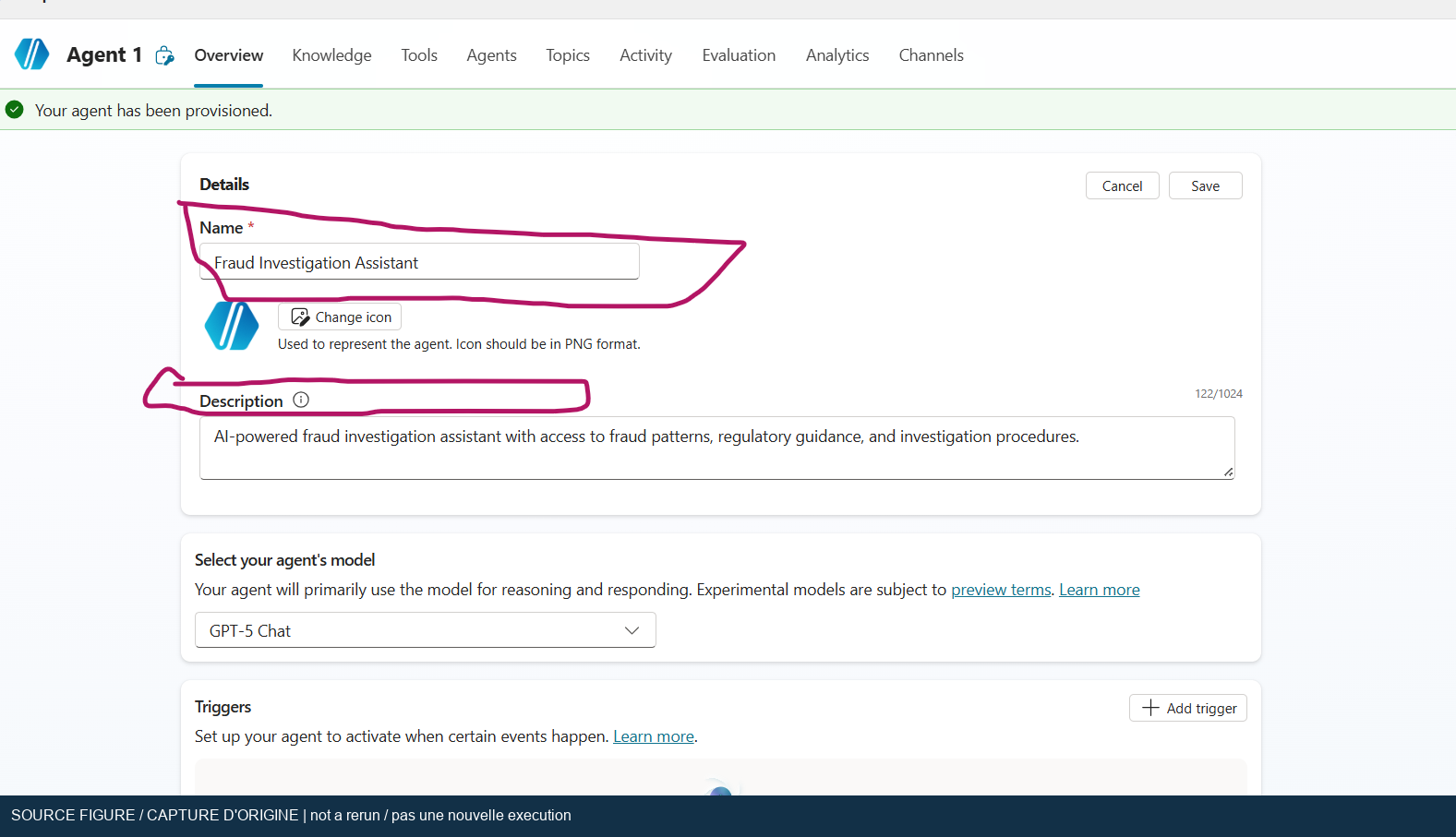Viewport: 1456px width, 837px height.
Task: Select the Topics tab
Action: pyautogui.click(x=568, y=55)
